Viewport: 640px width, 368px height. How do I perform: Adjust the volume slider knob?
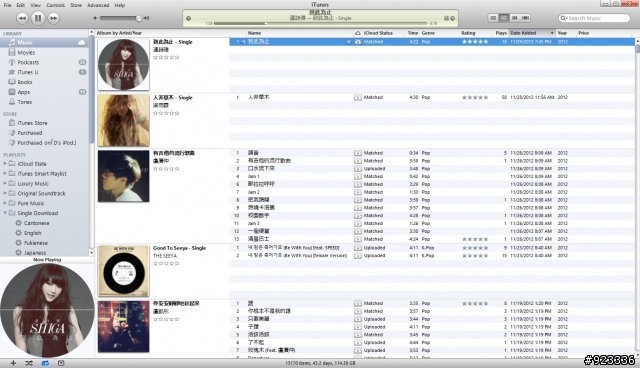pyautogui.click(x=139, y=18)
